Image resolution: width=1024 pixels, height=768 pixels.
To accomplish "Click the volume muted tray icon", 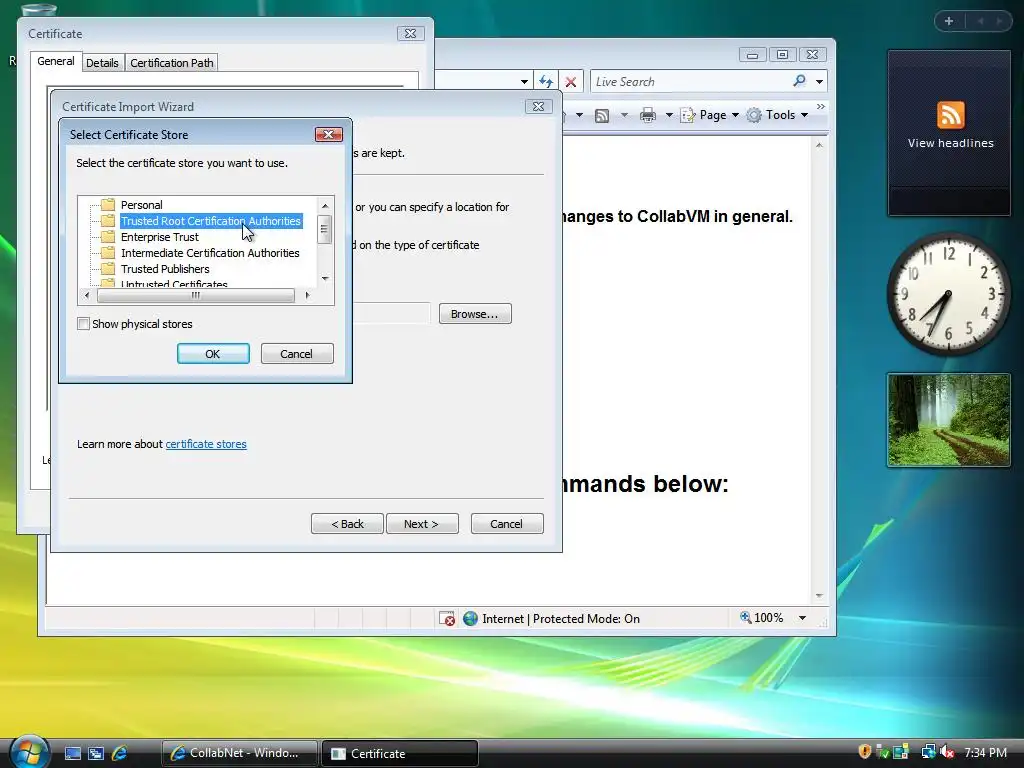I will pyautogui.click(x=948, y=752).
